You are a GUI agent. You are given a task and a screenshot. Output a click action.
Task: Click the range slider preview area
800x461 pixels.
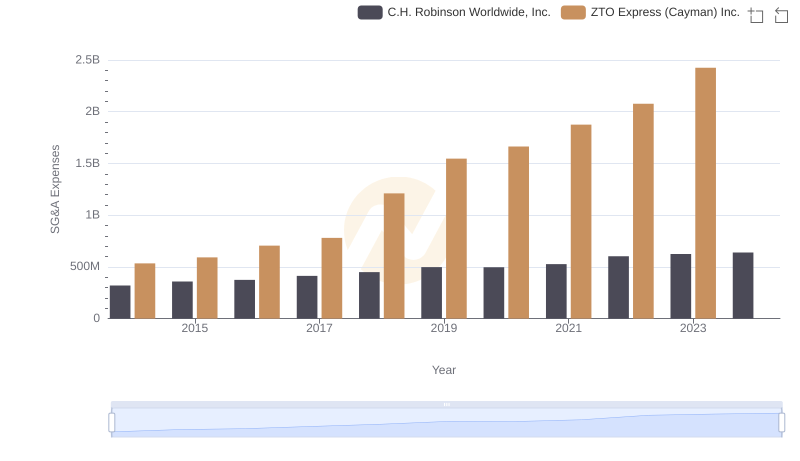[446, 423]
